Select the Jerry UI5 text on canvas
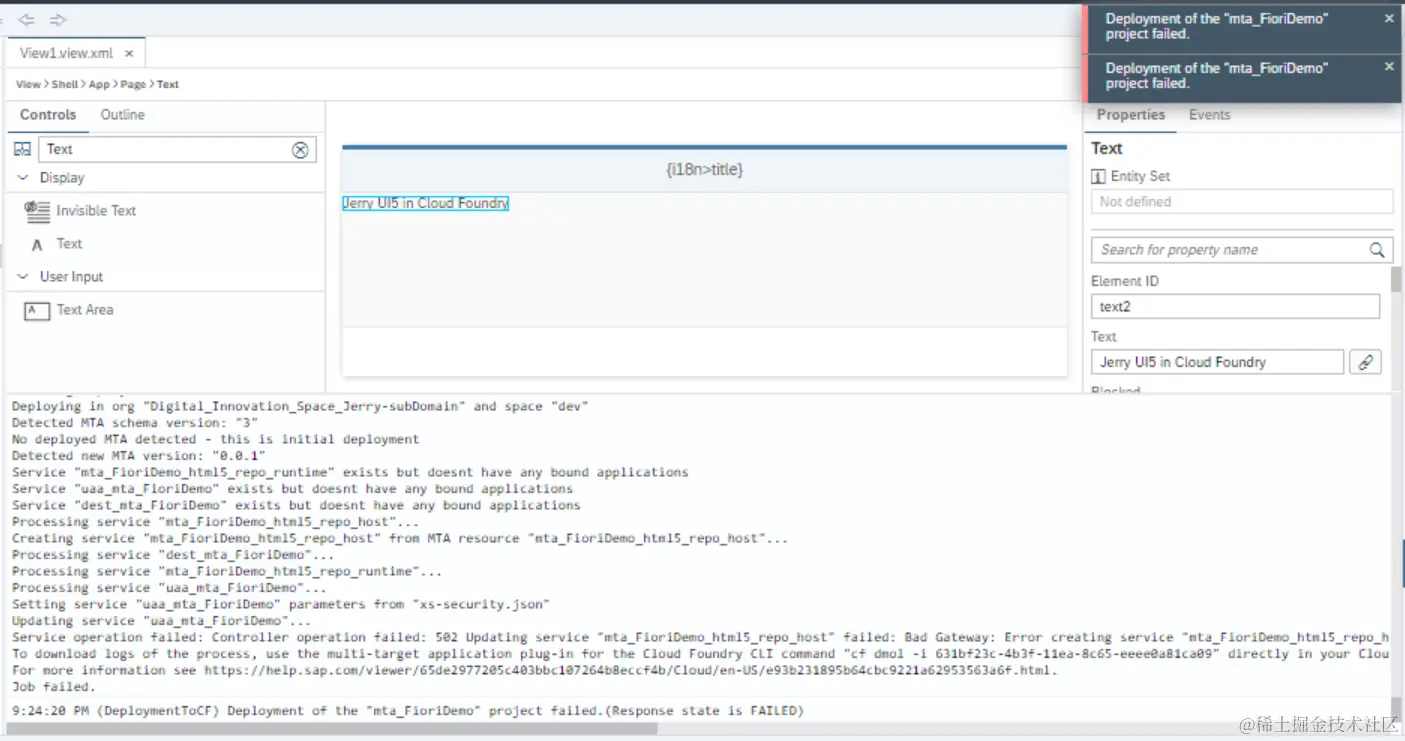1405x741 pixels. [x=426, y=203]
